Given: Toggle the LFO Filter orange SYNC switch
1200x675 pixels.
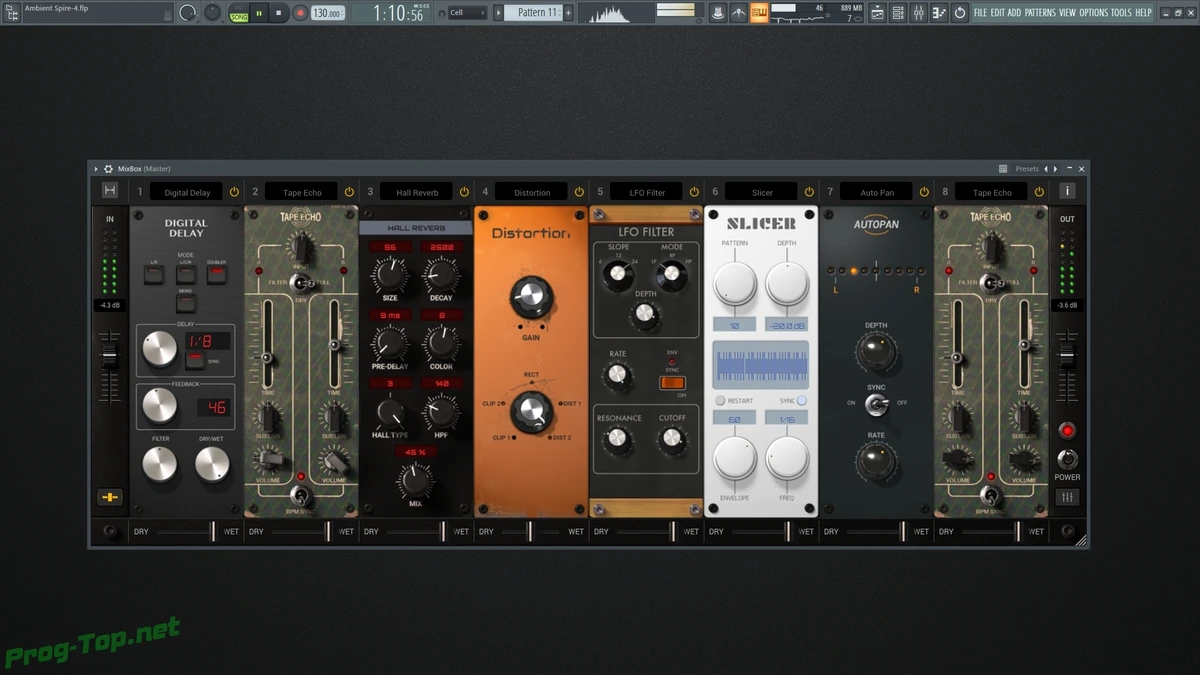Looking at the screenshot, I should [x=672, y=382].
